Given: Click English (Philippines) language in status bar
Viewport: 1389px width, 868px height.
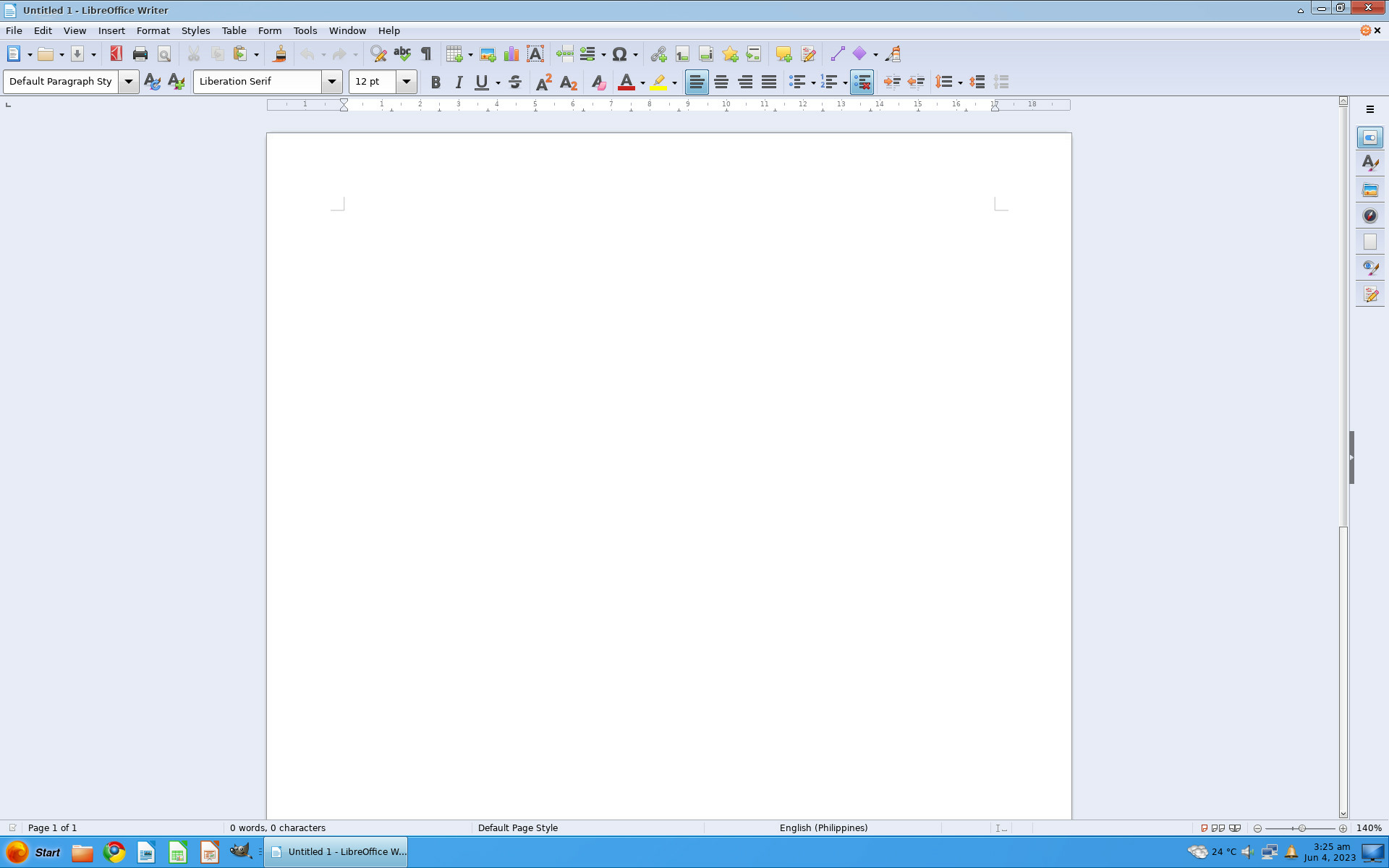Looking at the screenshot, I should point(823,827).
